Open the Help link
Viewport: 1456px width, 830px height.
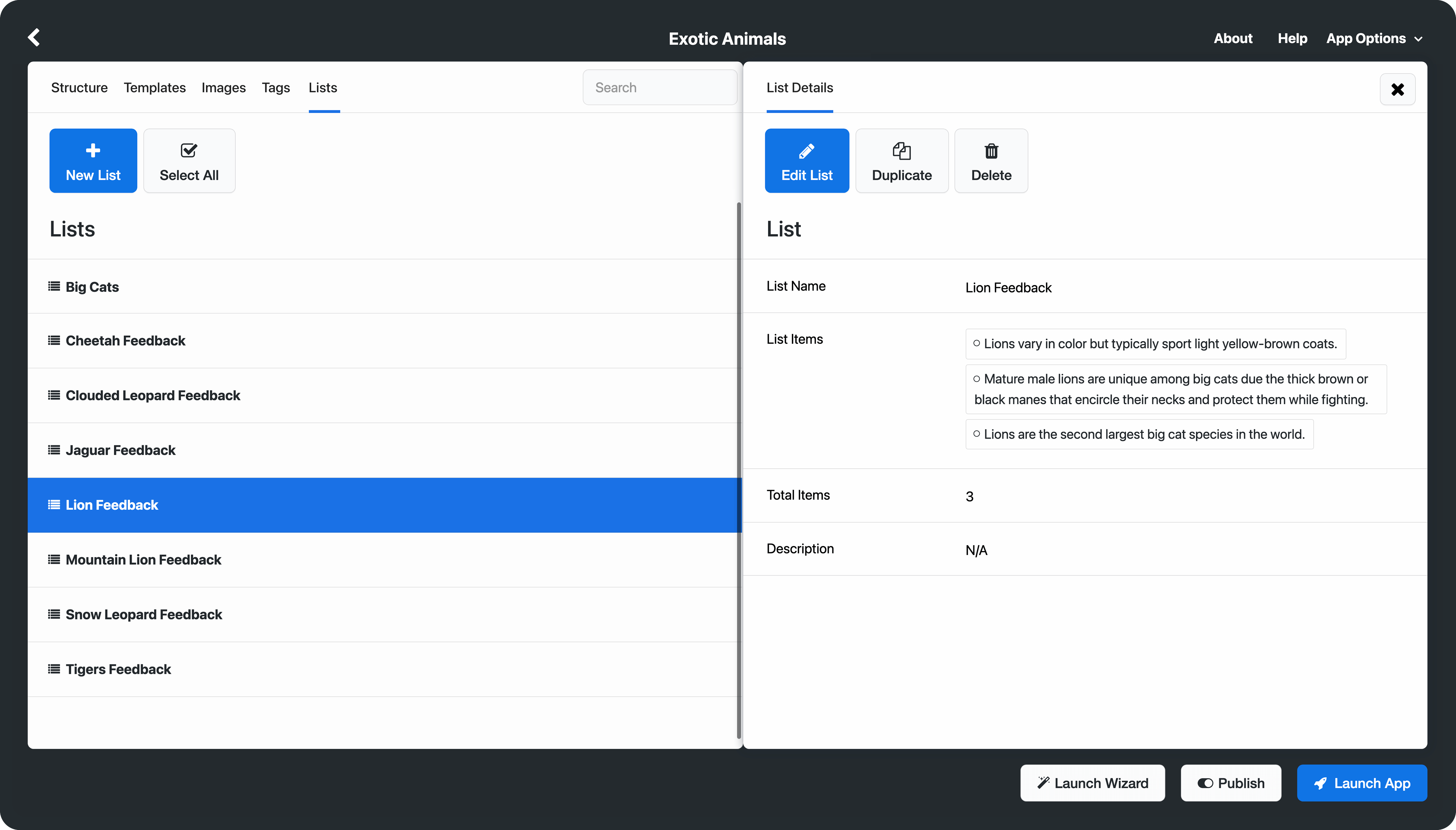point(1292,39)
